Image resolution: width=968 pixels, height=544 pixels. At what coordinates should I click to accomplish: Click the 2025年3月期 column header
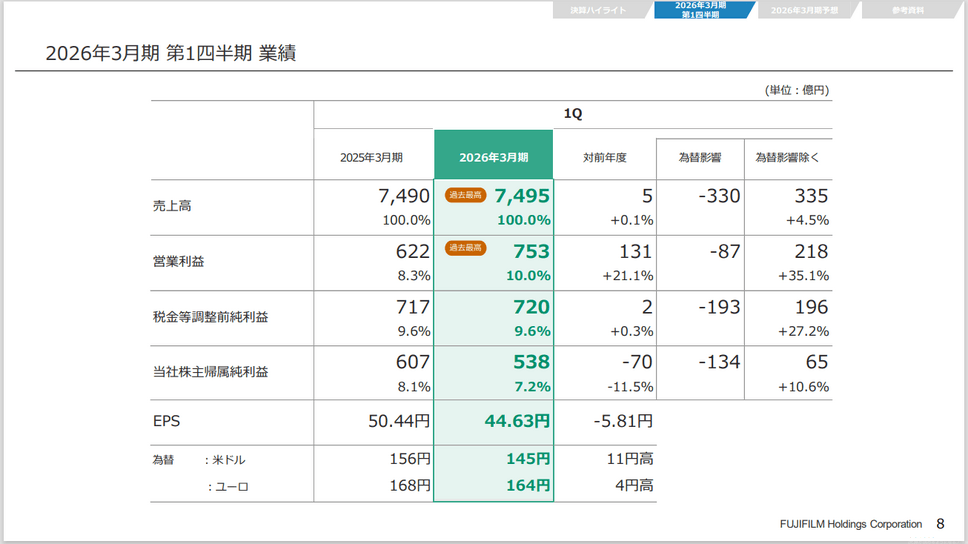372,157
